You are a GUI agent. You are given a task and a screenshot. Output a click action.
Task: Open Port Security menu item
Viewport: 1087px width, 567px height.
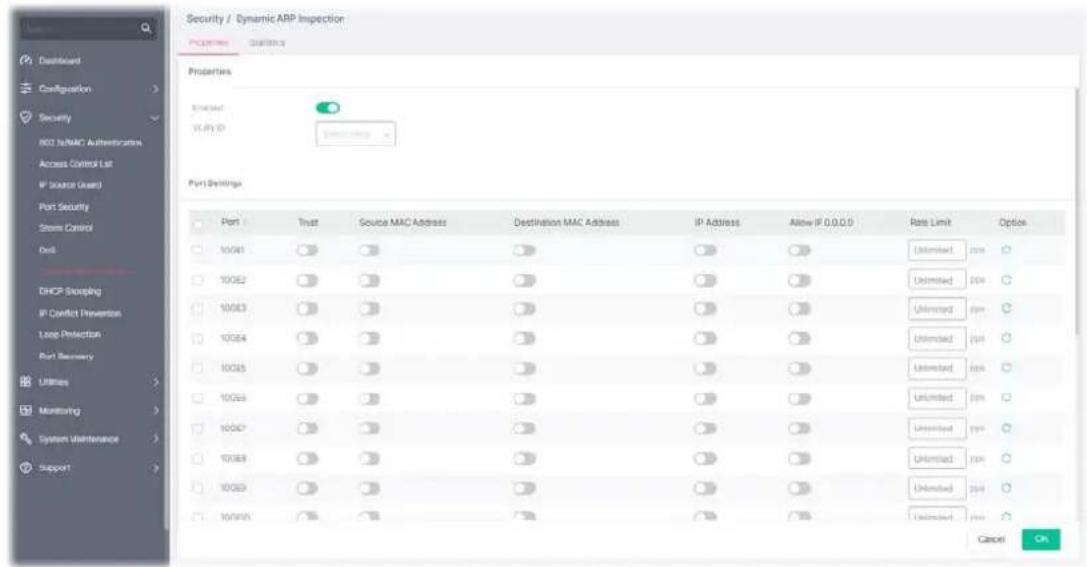pos(64,207)
